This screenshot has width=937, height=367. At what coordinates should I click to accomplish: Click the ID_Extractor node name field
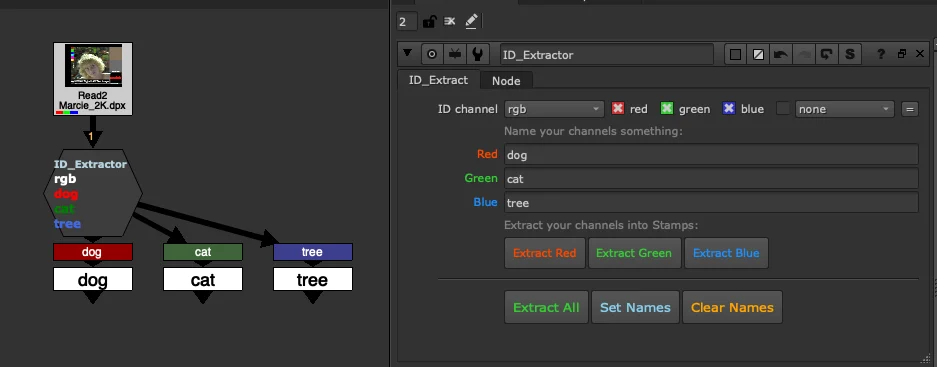(x=607, y=54)
